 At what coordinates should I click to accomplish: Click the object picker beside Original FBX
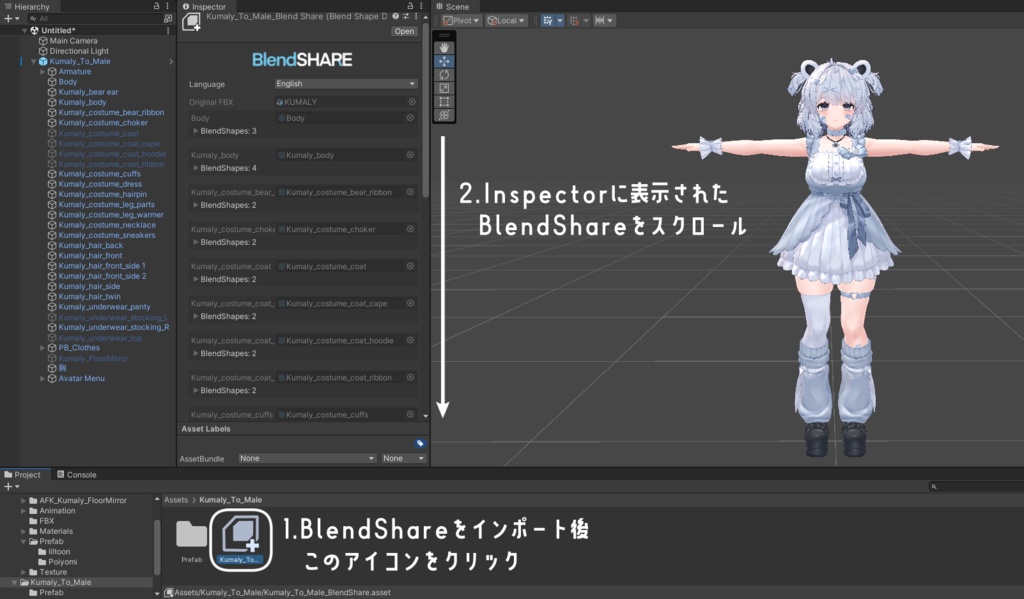(412, 102)
